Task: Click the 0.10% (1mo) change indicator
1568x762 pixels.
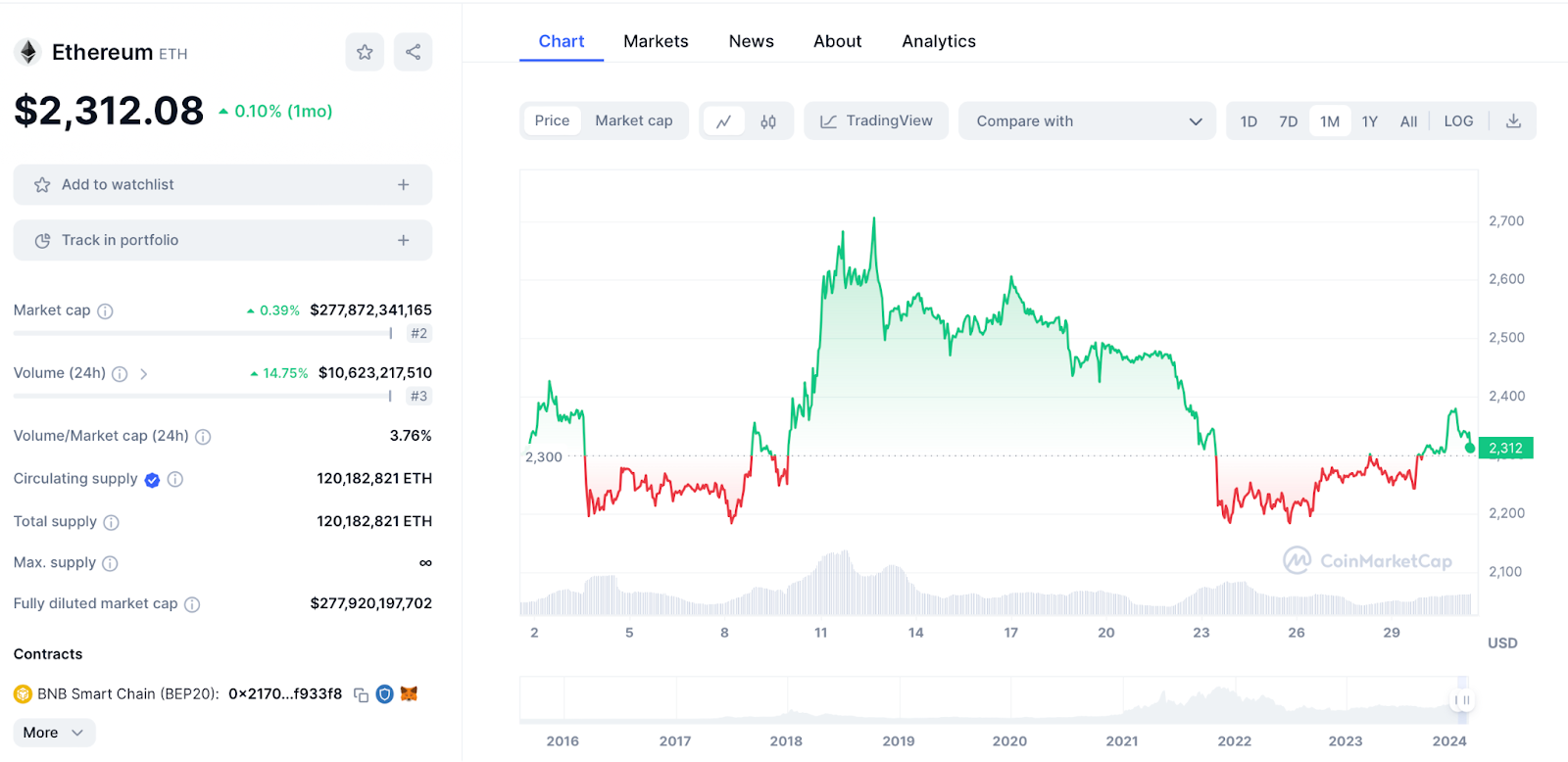Action: click(x=275, y=112)
